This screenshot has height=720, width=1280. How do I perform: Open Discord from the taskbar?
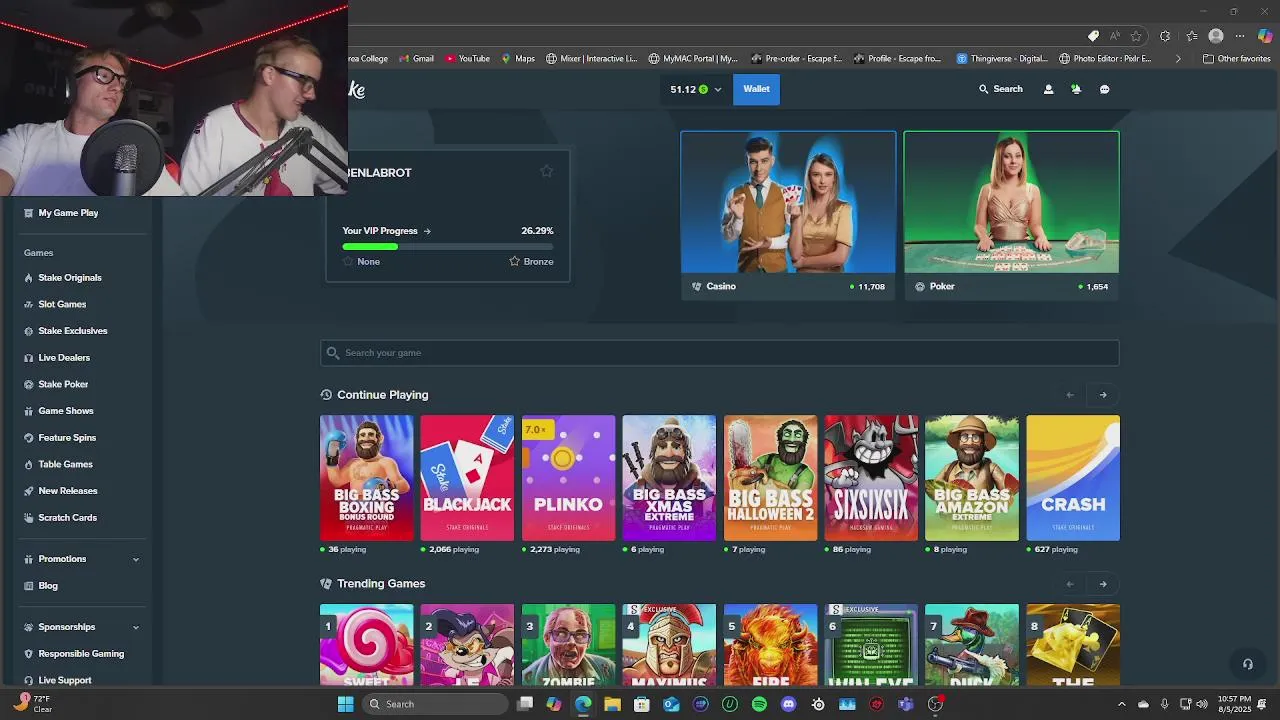pos(788,704)
